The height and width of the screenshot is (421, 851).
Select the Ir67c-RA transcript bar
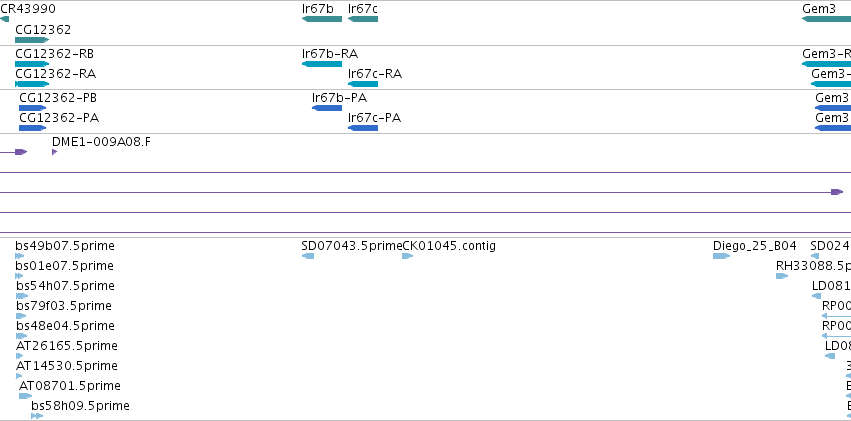(x=363, y=84)
